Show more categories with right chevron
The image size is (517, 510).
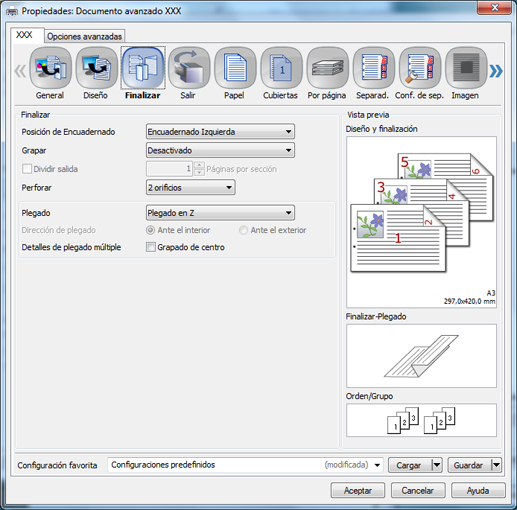coord(496,71)
